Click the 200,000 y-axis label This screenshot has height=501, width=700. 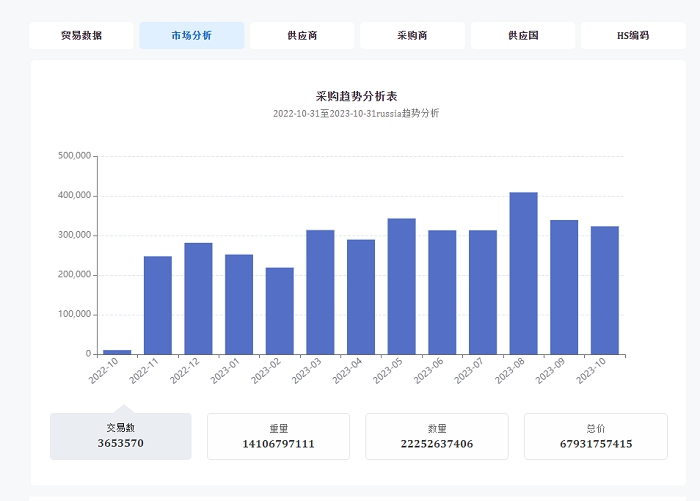(74, 275)
